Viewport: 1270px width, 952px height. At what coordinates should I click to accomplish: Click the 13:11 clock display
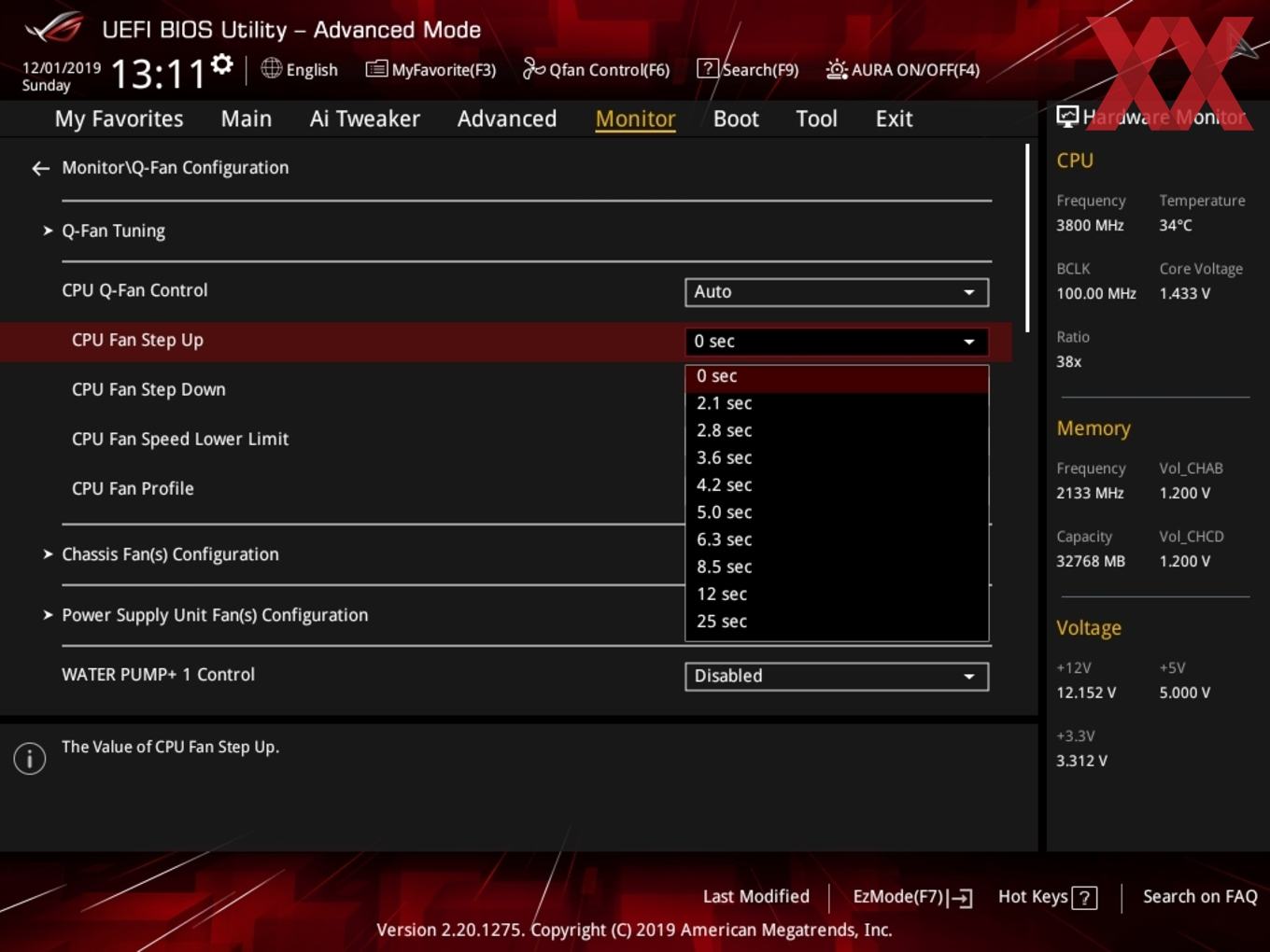[x=158, y=74]
